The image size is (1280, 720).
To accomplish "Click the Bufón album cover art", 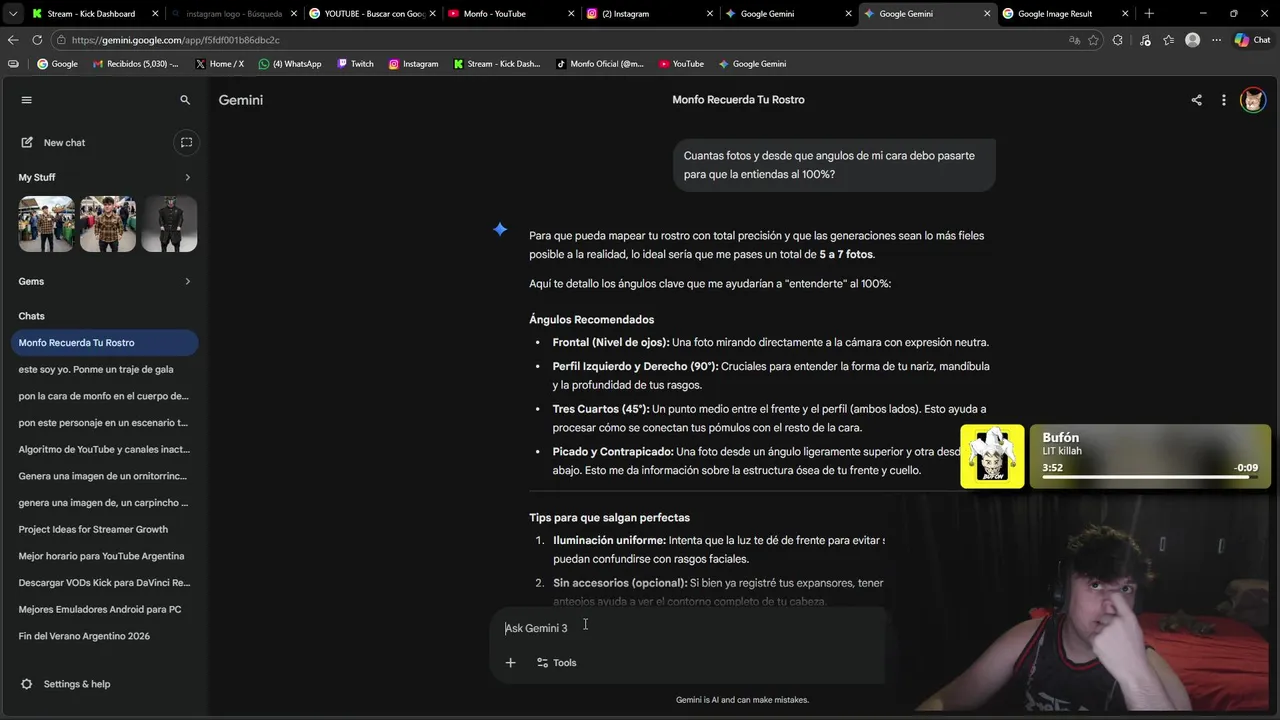I will [x=992, y=457].
